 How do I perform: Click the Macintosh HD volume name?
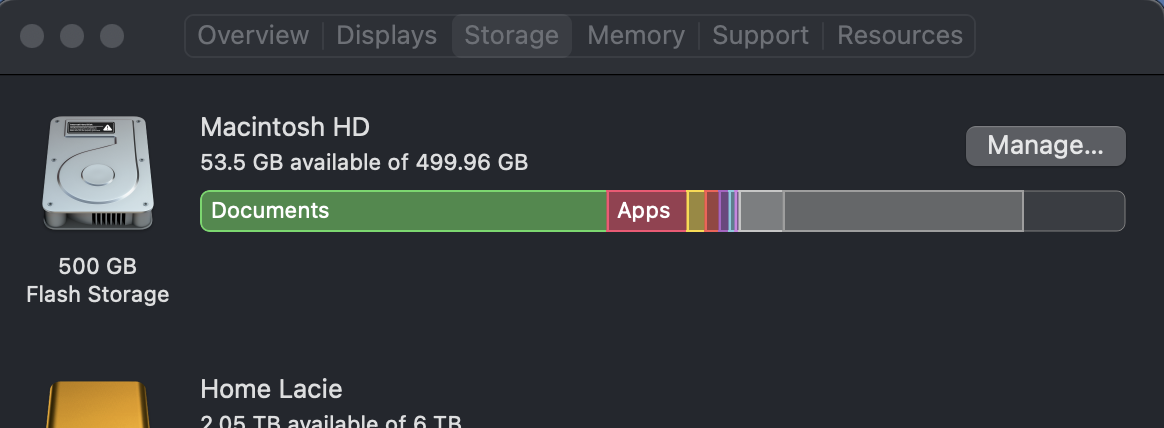[285, 127]
